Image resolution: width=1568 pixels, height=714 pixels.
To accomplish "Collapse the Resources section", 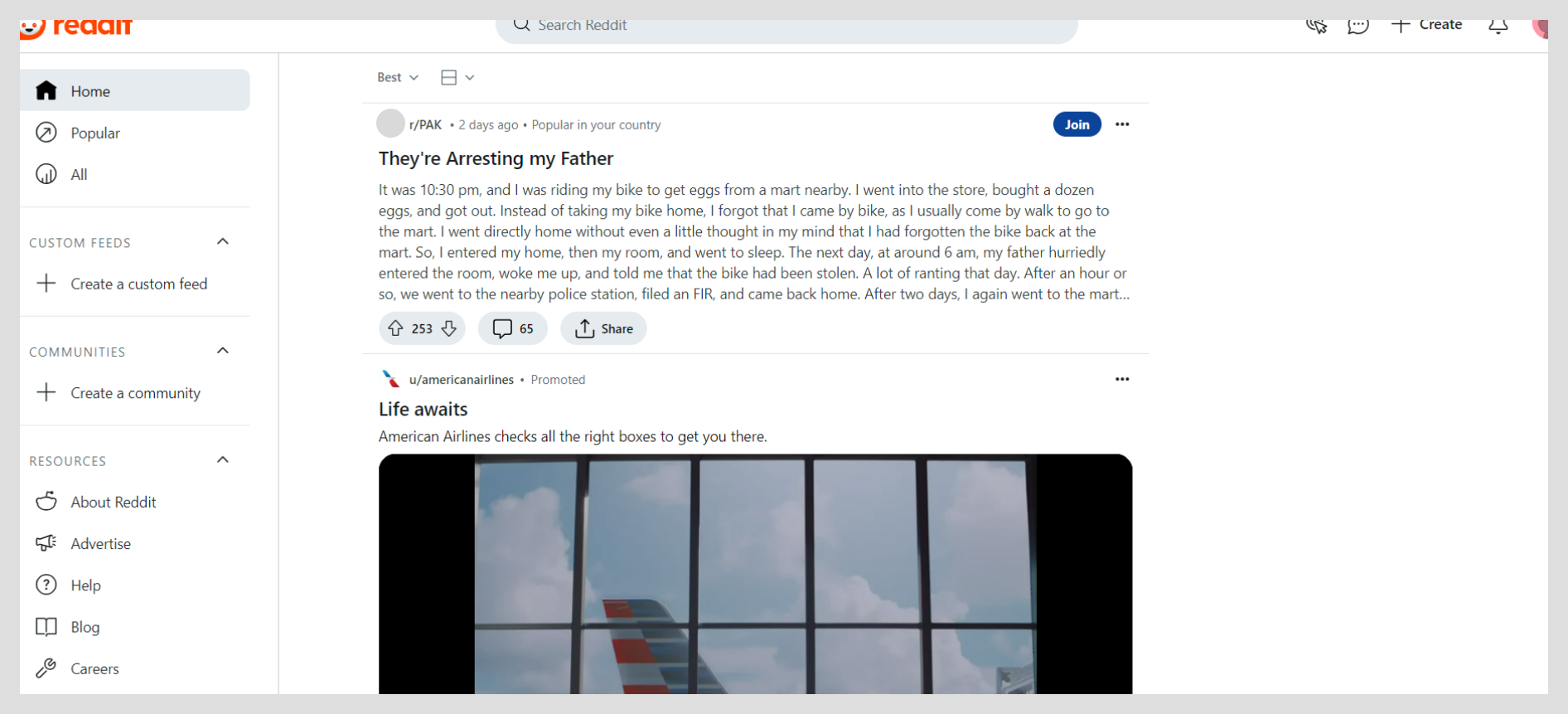I will [222, 460].
